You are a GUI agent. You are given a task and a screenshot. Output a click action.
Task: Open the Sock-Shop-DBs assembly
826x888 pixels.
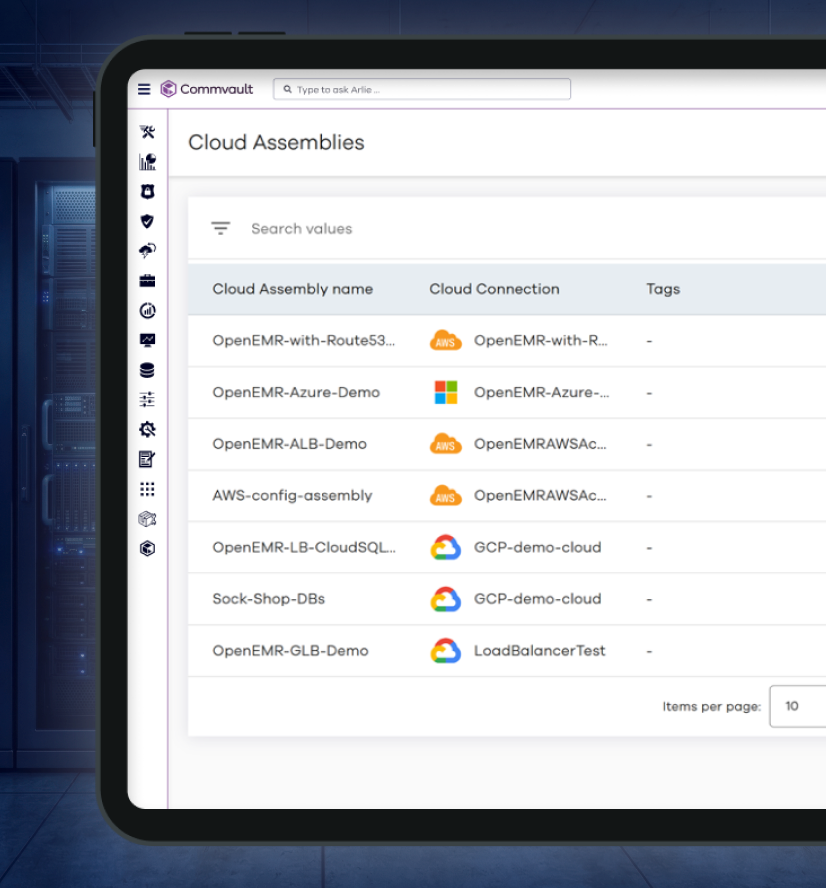(x=268, y=599)
